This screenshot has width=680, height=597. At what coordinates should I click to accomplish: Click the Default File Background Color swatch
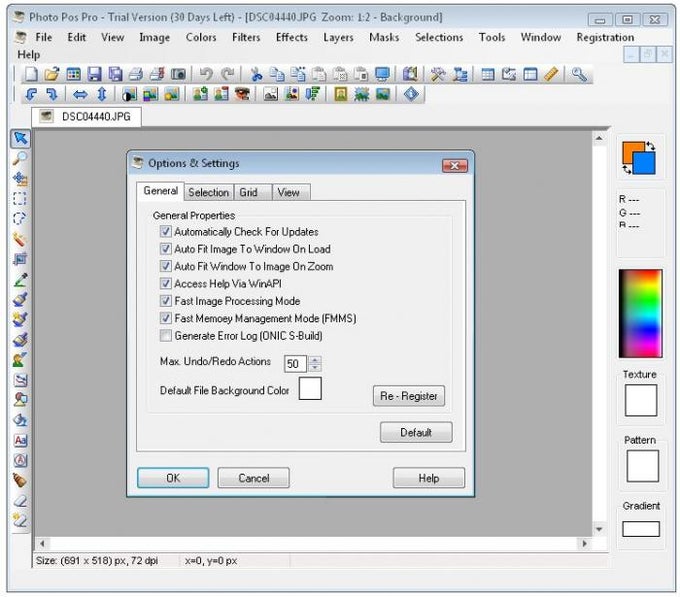tap(310, 388)
